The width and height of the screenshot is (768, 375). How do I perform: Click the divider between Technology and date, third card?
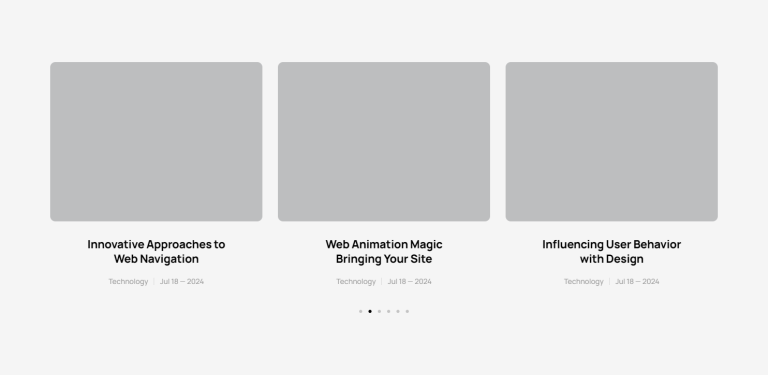coord(609,281)
